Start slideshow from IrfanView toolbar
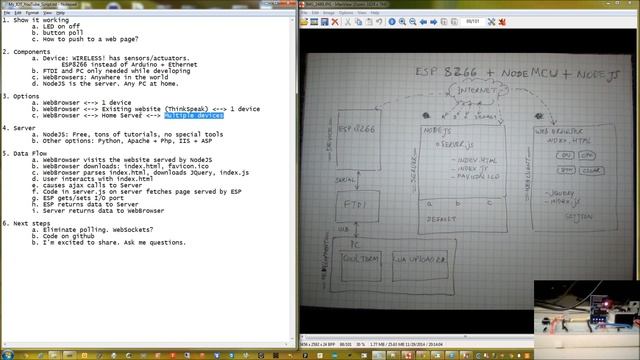The height and width of the screenshot is (360, 640). click(314, 22)
